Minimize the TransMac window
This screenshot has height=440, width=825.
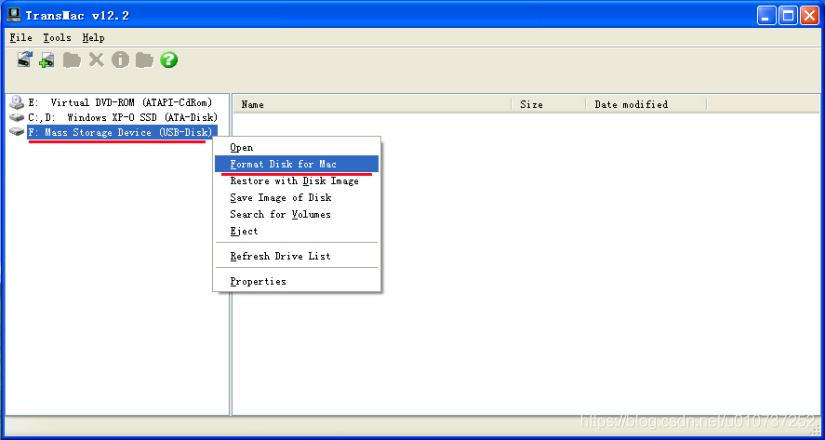click(x=767, y=16)
